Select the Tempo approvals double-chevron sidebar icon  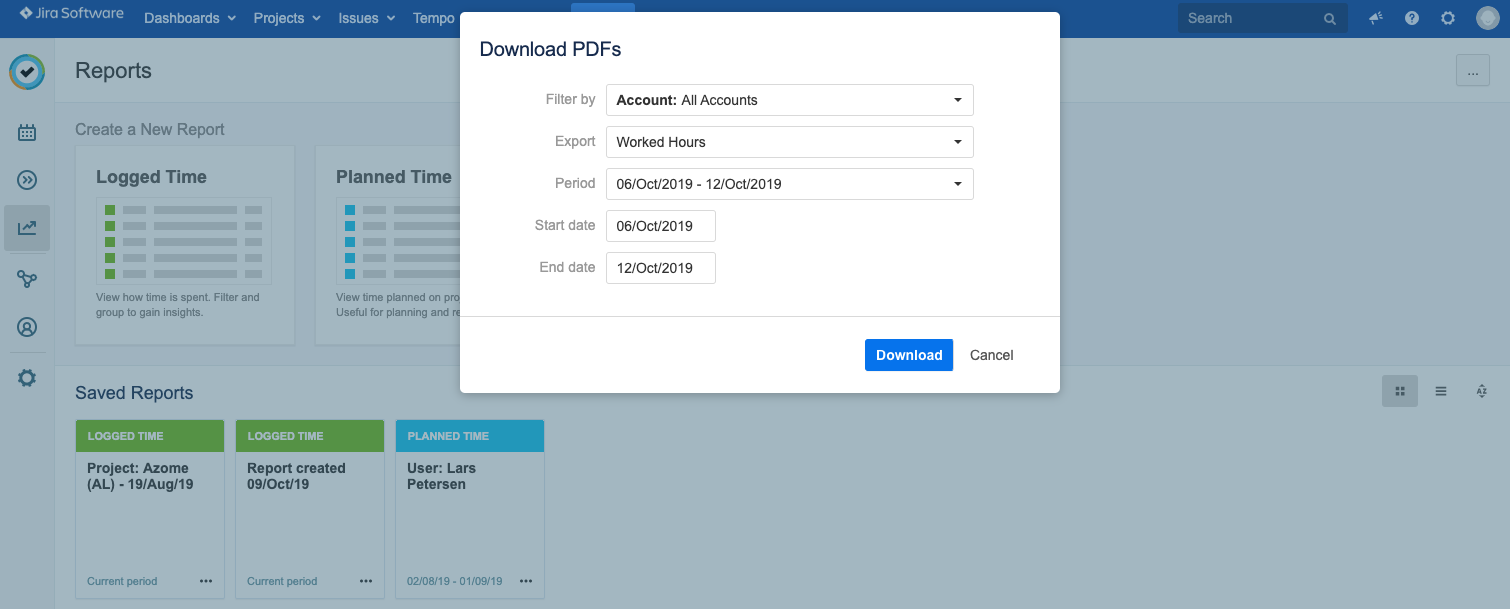point(27,180)
